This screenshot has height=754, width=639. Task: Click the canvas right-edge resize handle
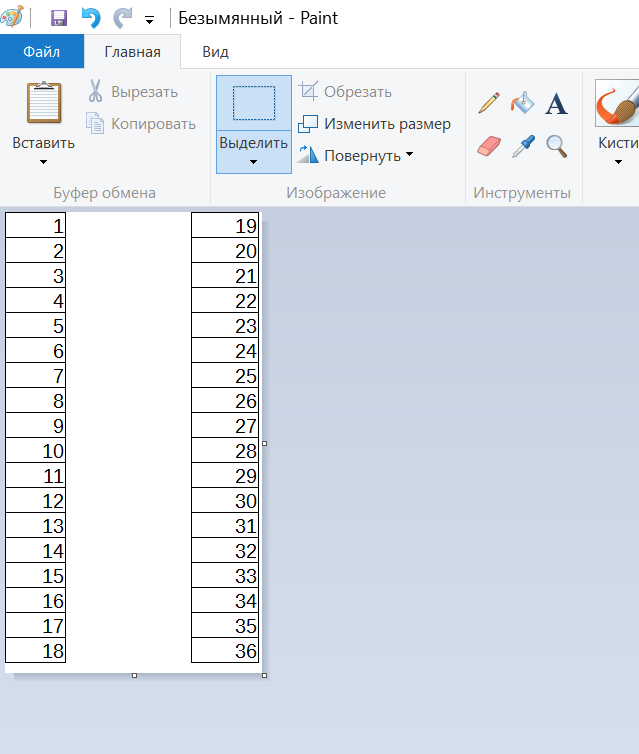(x=264, y=443)
